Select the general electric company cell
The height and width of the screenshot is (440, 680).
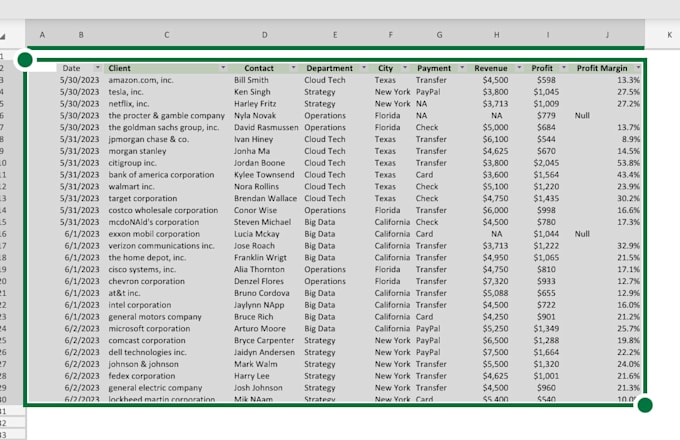[155, 388]
